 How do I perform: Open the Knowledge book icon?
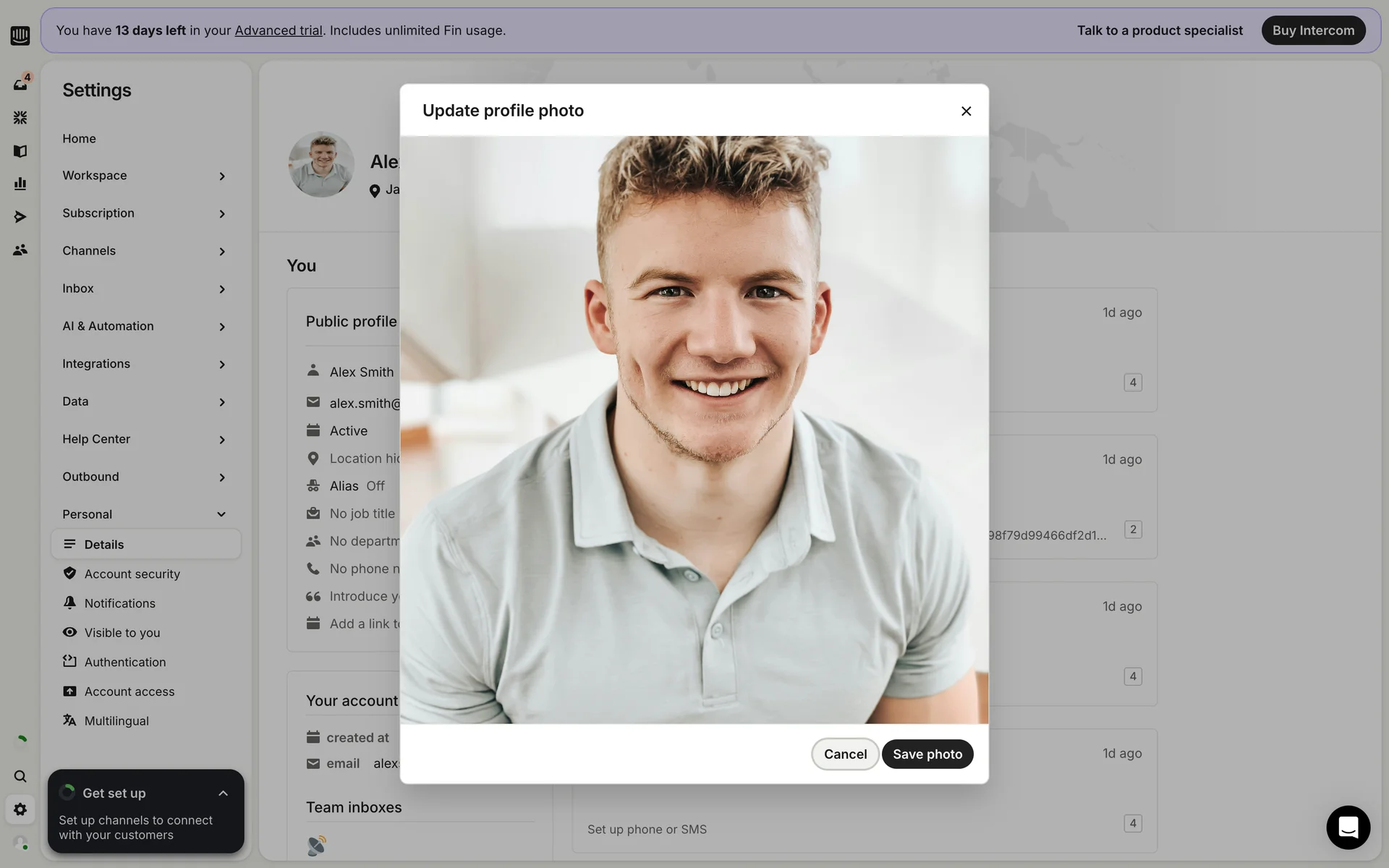(x=20, y=151)
